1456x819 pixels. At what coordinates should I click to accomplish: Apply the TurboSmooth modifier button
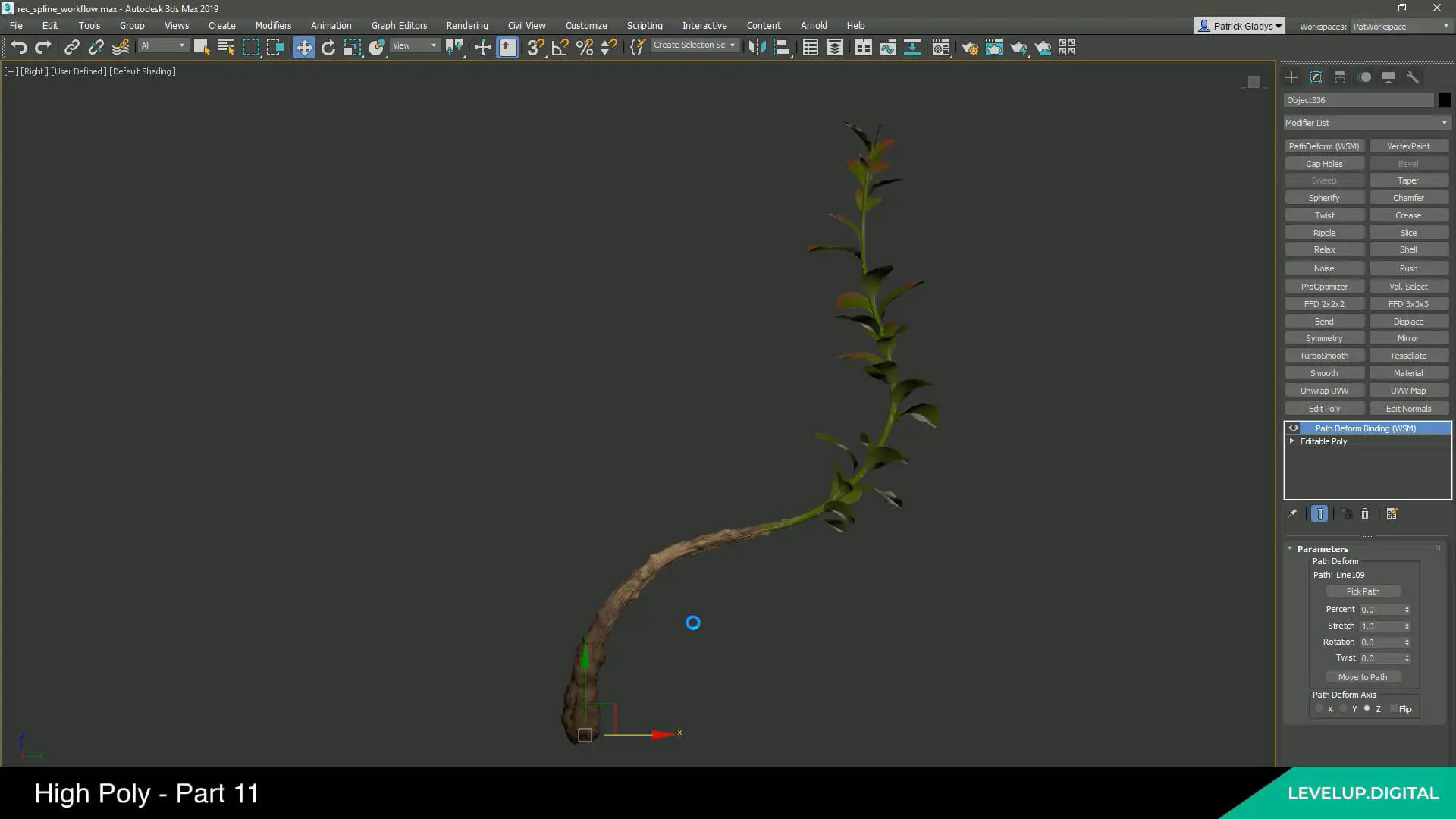(1324, 356)
